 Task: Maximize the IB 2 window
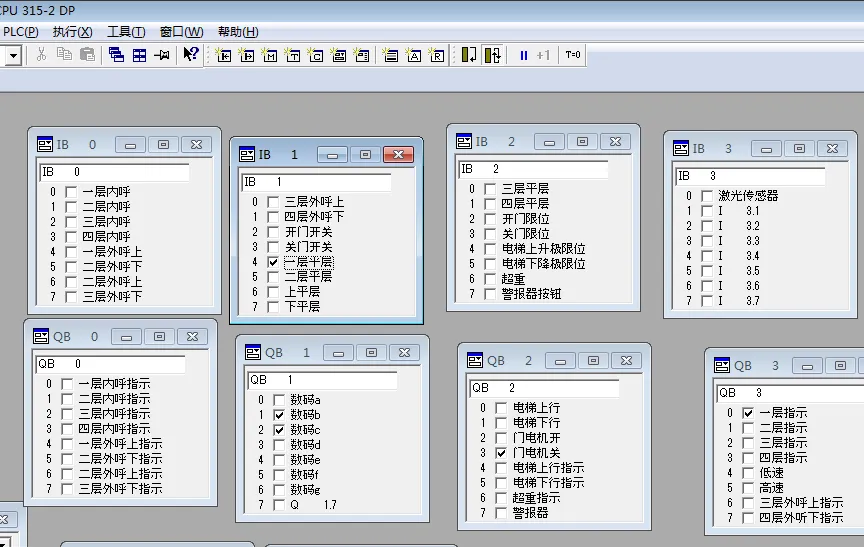[582, 142]
